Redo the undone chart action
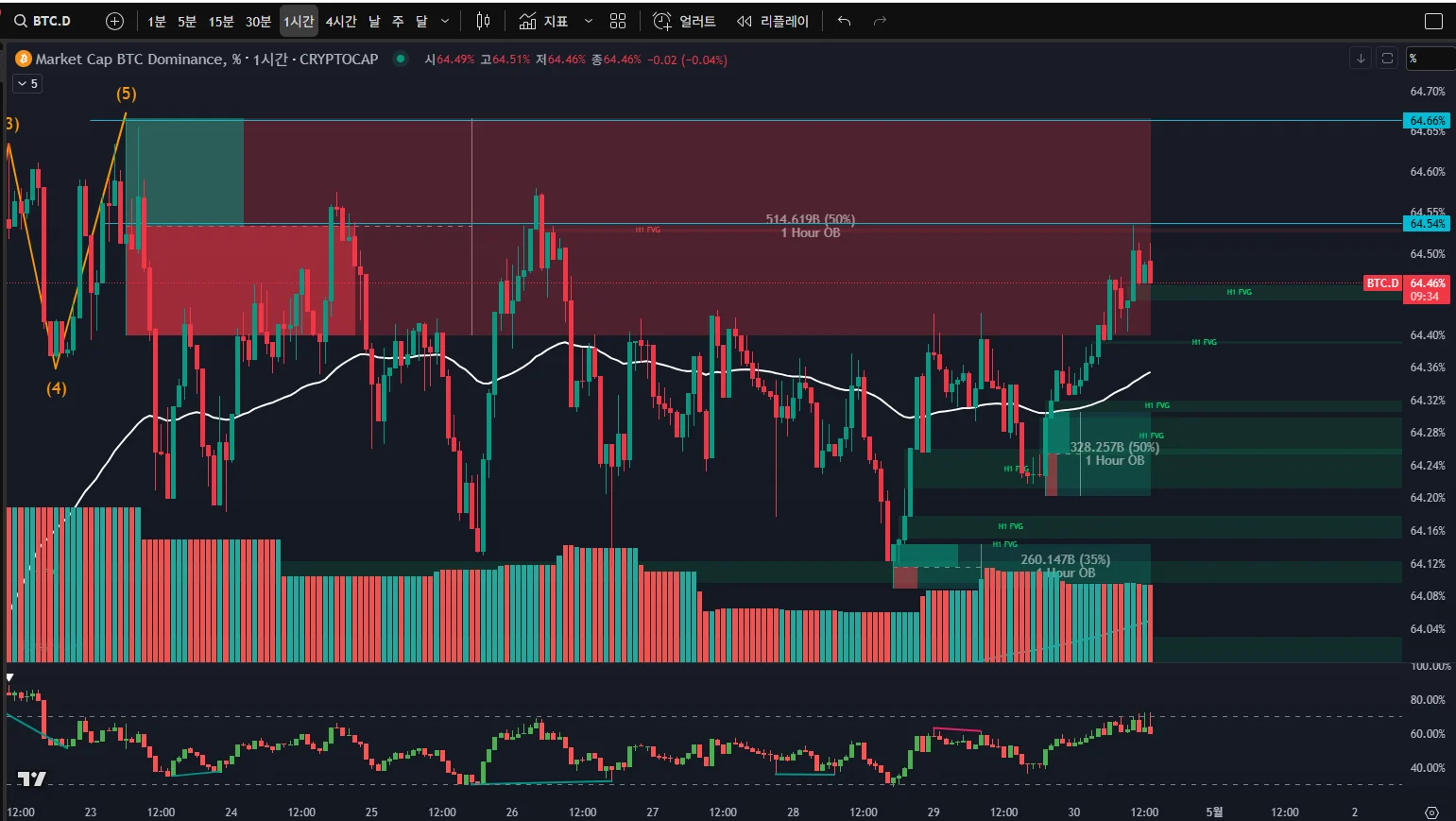Screen dimensions: 1456x821 coord(880,21)
